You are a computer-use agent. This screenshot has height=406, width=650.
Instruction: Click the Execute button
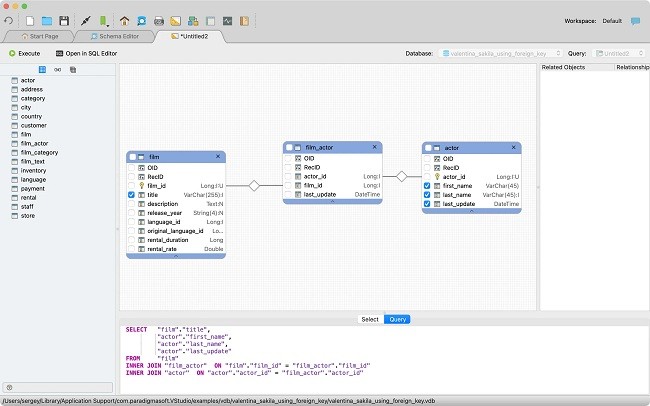click(x=24, y=52)
